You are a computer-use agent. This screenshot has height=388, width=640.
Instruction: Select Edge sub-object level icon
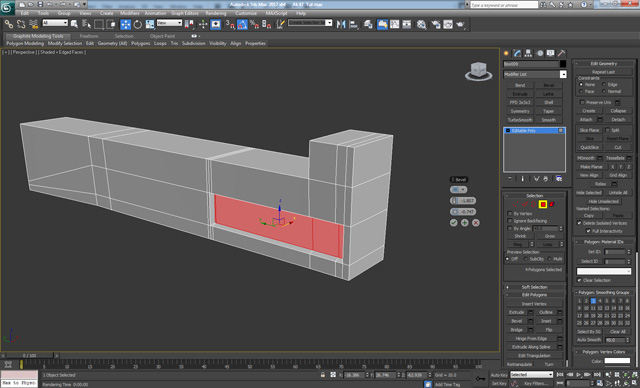pos(525,204)
